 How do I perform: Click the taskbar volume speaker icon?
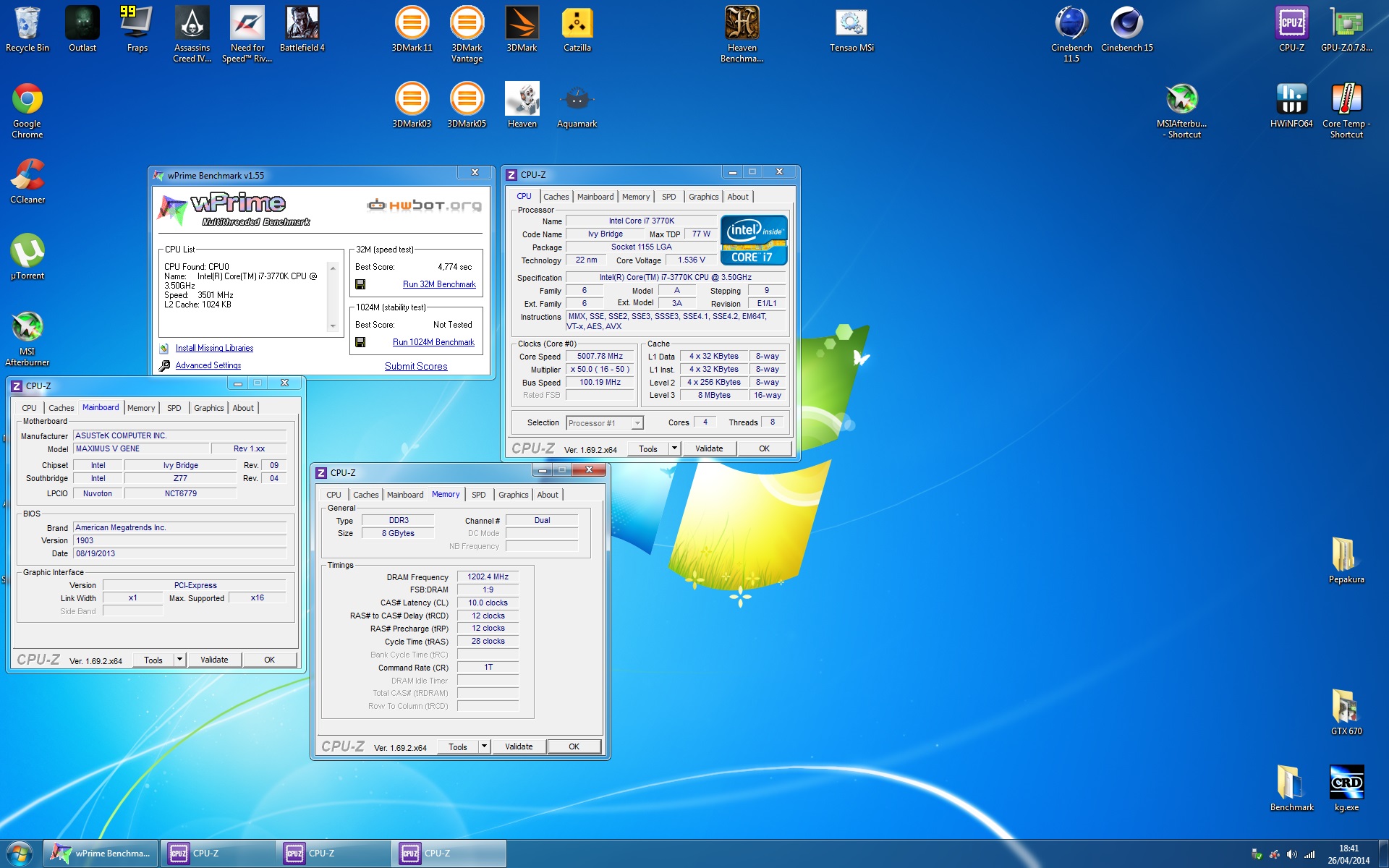[1291, 854]
